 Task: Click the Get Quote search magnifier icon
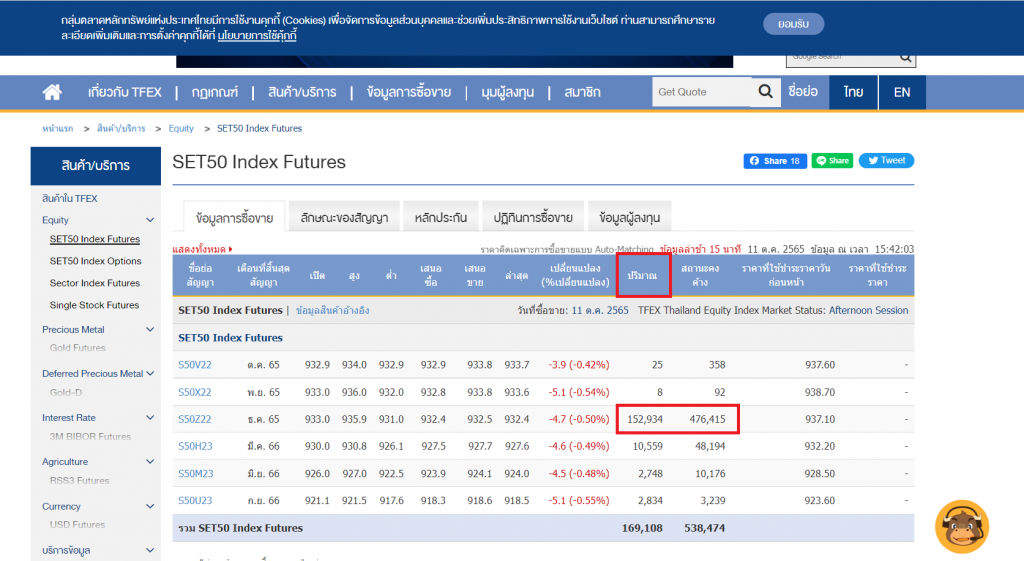tap(765, 91)
